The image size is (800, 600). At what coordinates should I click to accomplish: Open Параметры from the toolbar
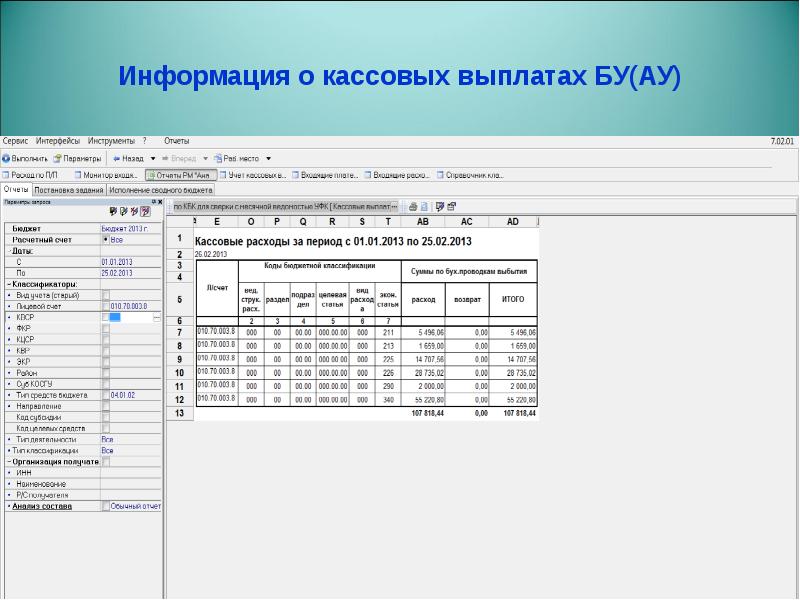point(77,158)
